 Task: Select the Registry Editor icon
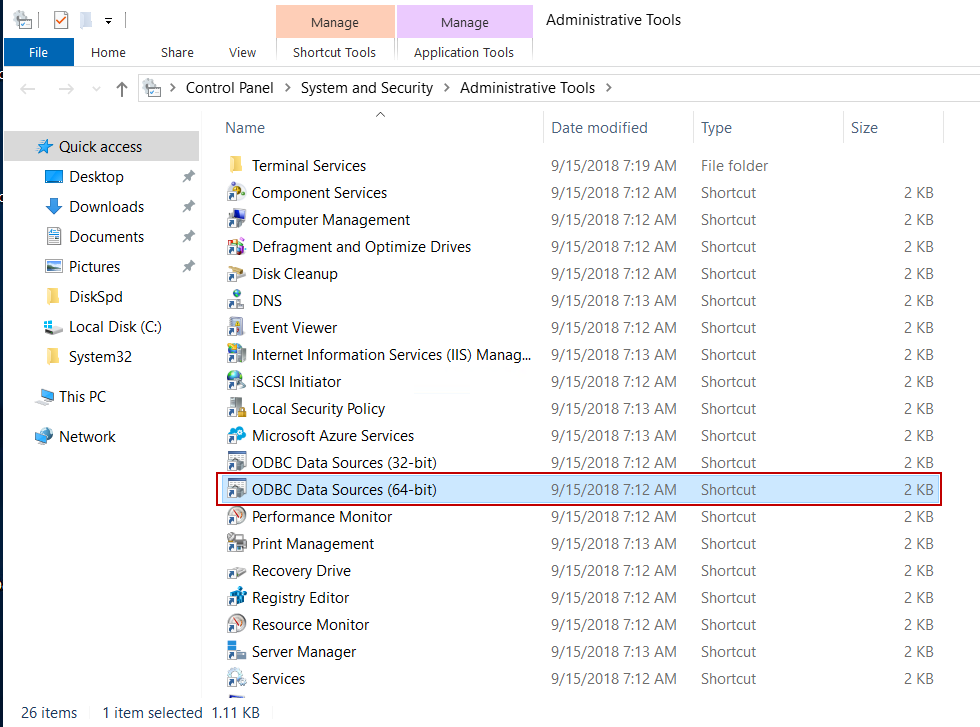point(236,598)
